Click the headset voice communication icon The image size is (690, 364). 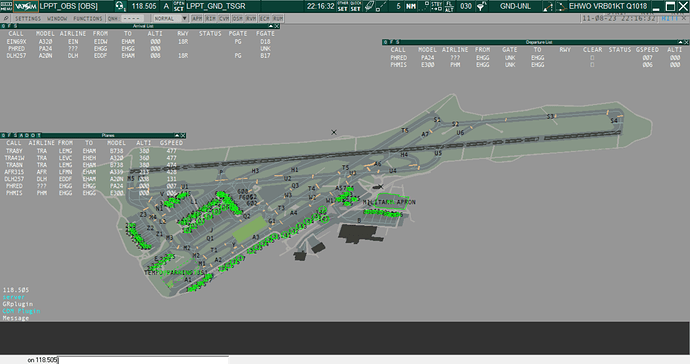(120, 6)
